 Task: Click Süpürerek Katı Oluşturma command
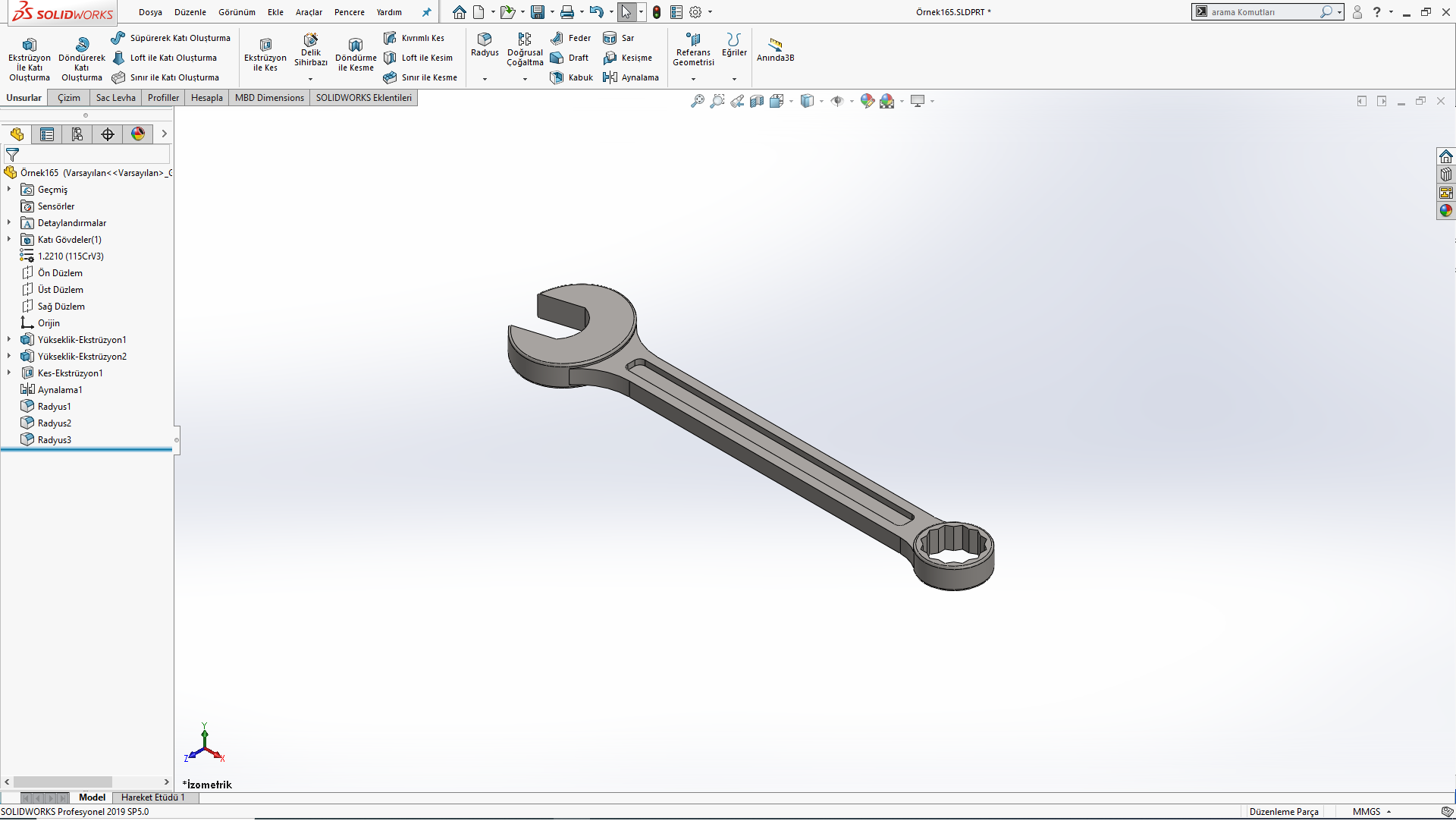(171, 38)
